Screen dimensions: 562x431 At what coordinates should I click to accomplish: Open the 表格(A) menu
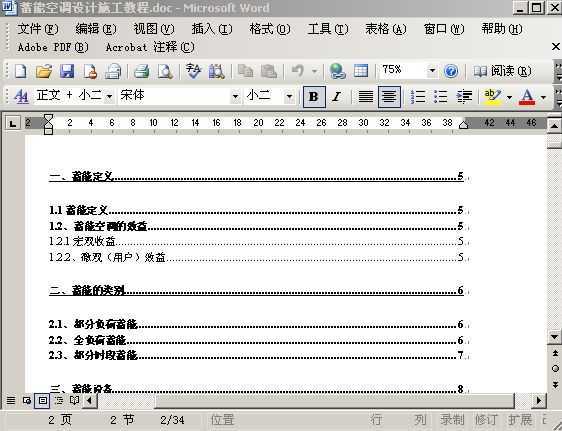pyautogui.click(x=386, y=29)
